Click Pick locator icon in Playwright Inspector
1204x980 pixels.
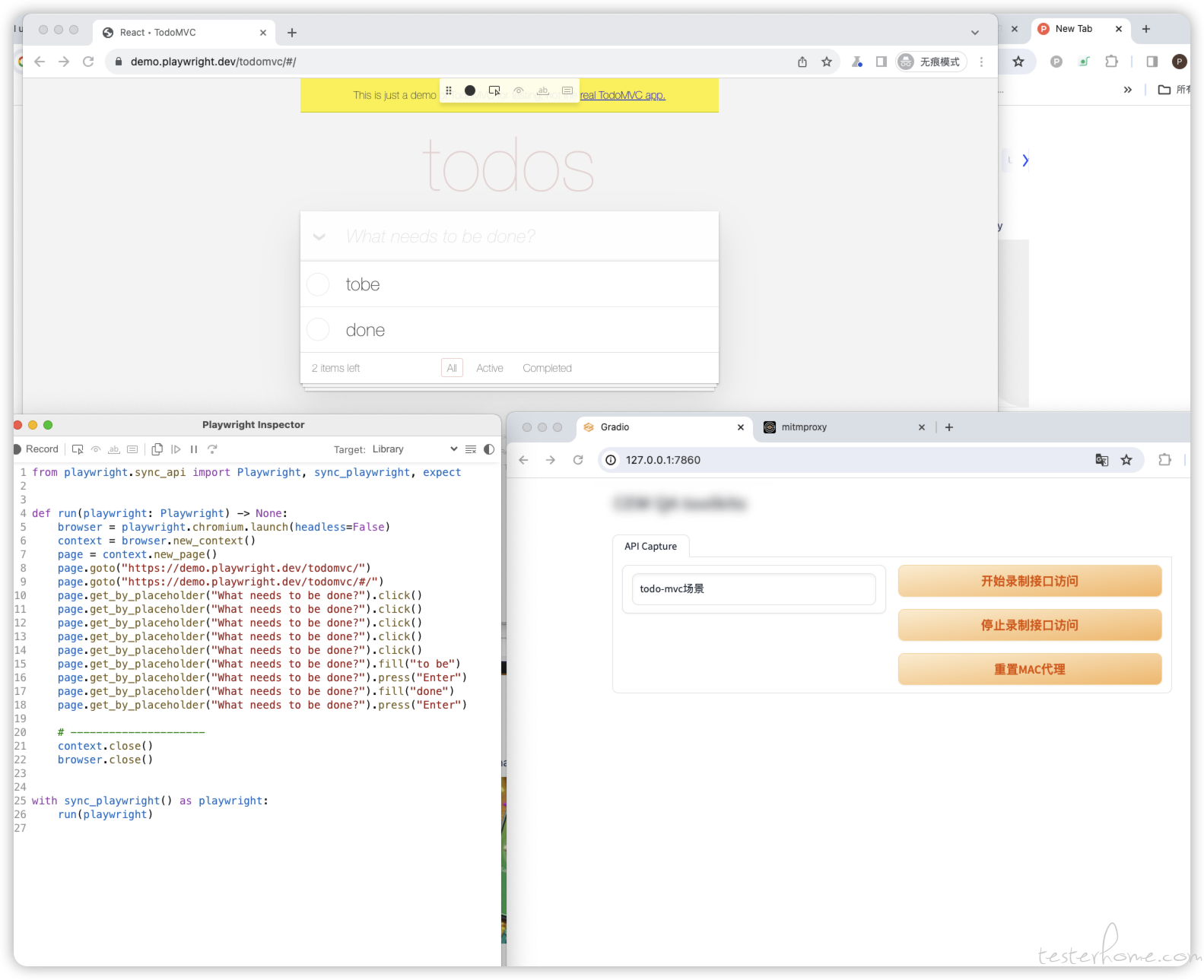(x=78, y=449)
